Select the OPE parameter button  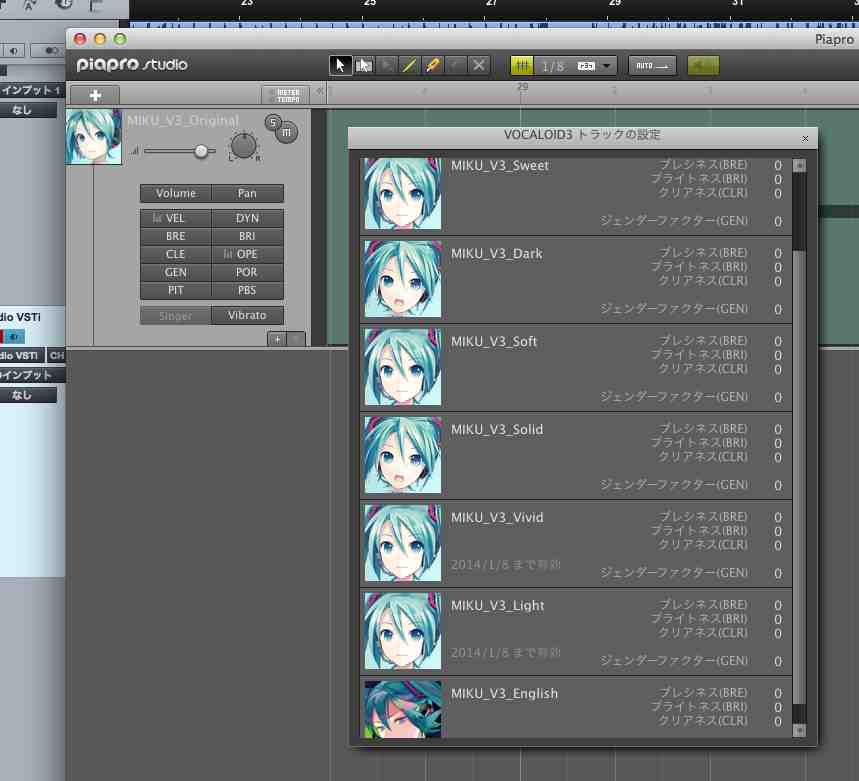coord(247,254)
